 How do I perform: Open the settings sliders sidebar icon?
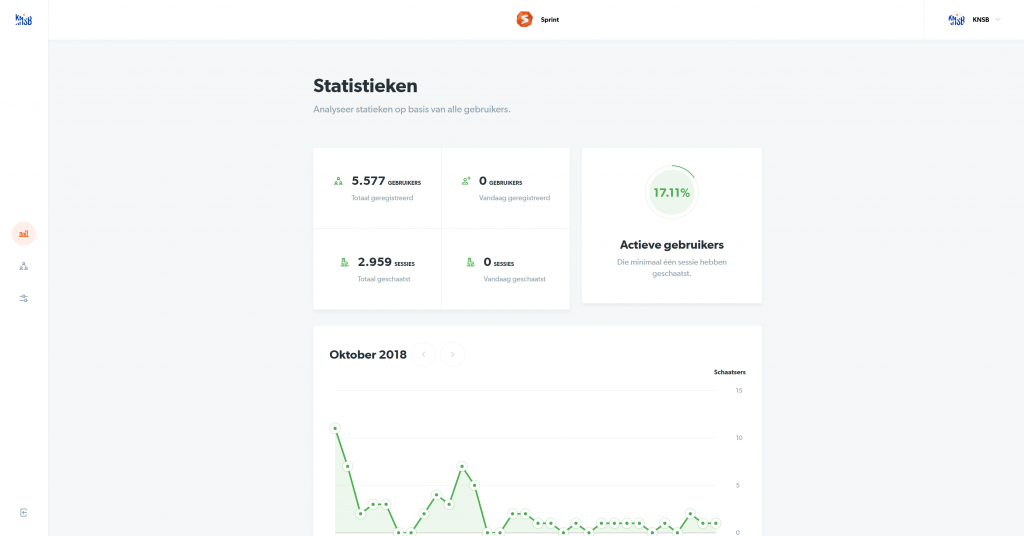(23, 298)
